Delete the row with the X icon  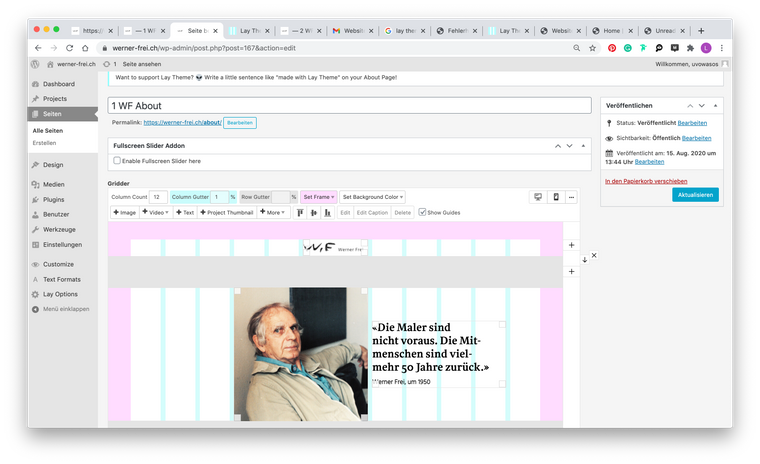coord(594,256)
